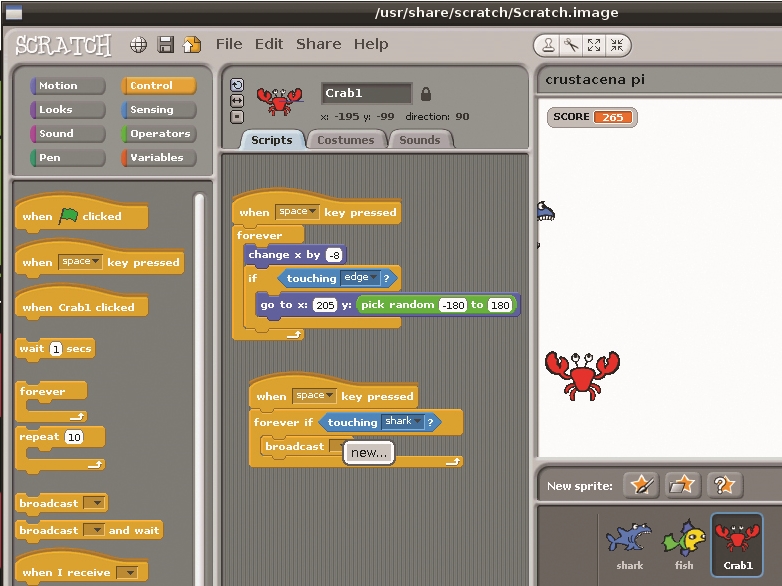This screenshot has width=782, height=586.
Task: Click the palette forever block
Action: [x=51, y=401]
